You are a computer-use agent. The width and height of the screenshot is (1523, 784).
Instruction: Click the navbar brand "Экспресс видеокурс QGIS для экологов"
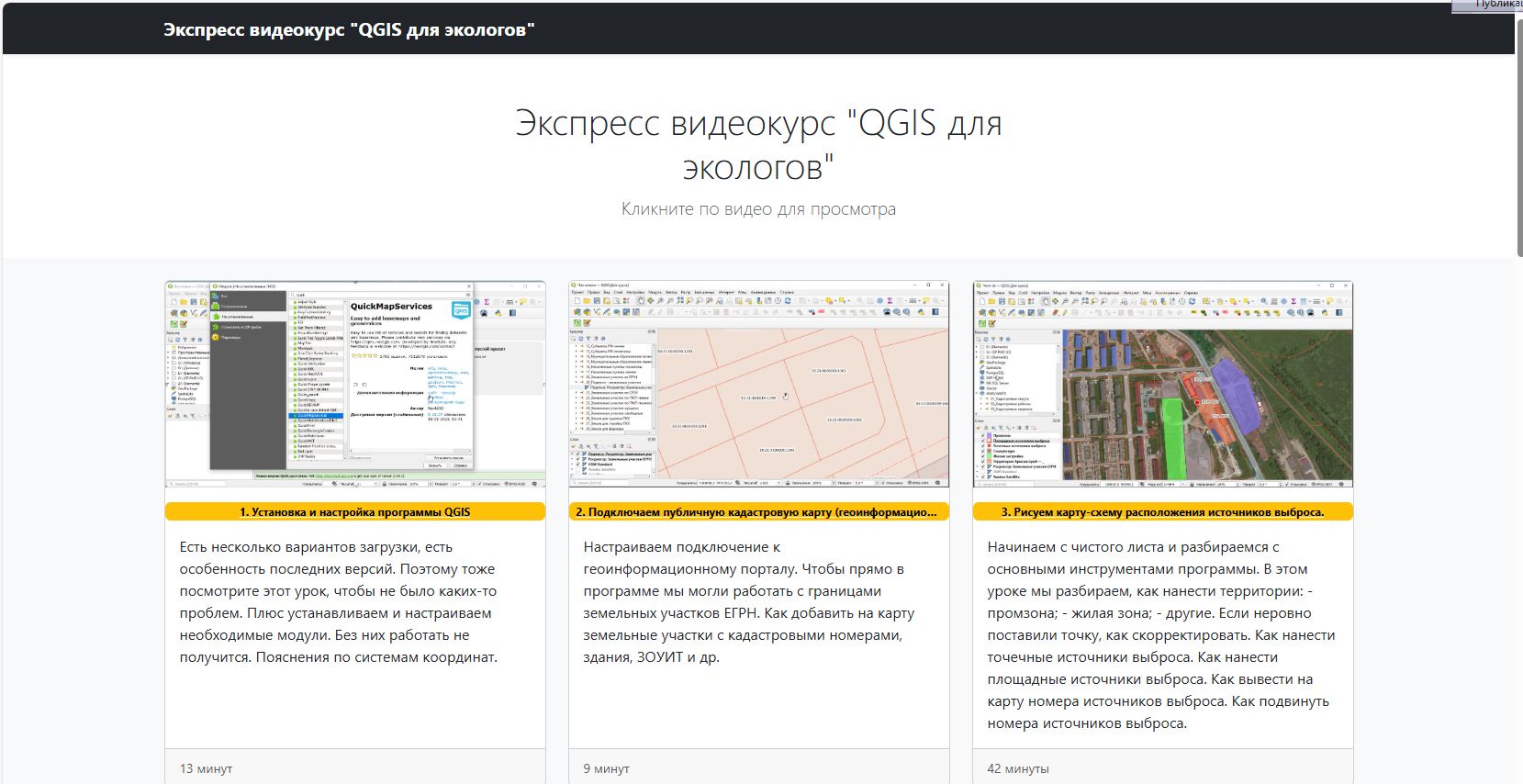click(349, 29)
